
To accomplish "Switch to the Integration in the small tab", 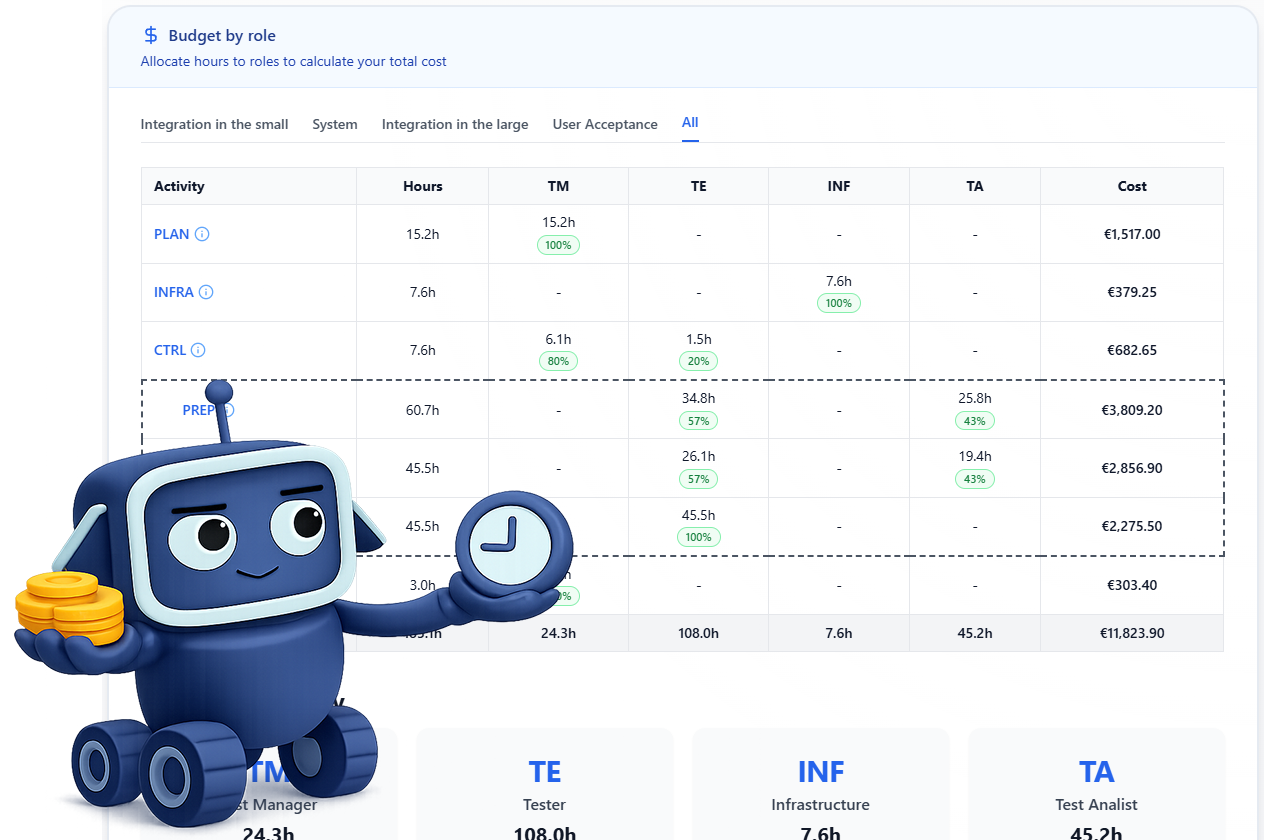I will pos(214,125).
